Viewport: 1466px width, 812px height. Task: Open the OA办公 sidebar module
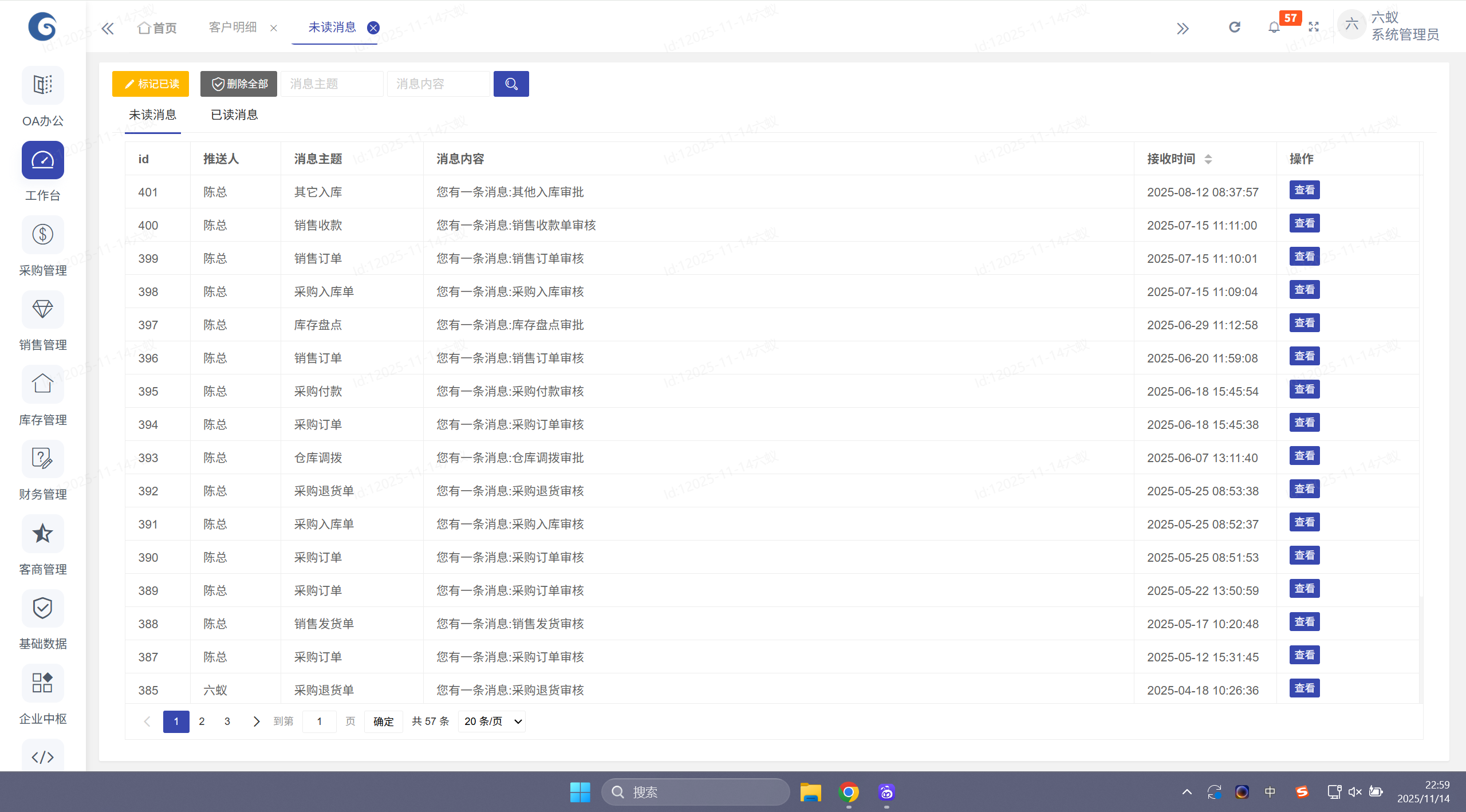[x=43, y=85]
